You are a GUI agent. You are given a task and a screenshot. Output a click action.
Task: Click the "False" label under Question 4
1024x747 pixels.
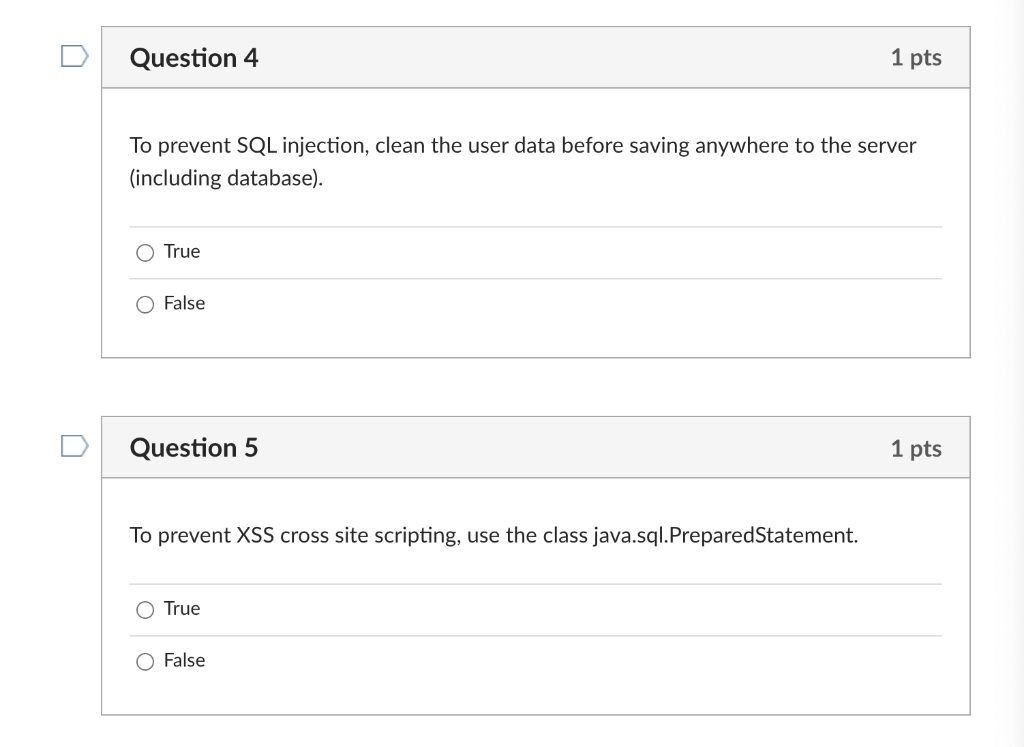tap(184, 303)
